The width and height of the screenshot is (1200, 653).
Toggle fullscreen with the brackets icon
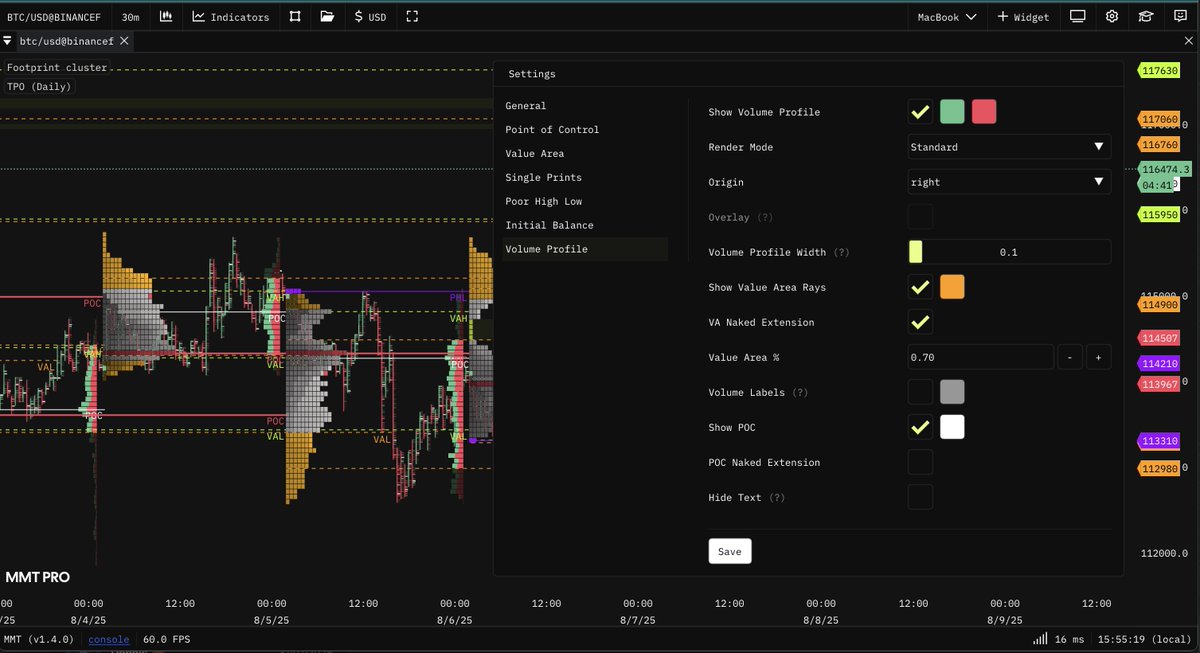pos(412,16)
